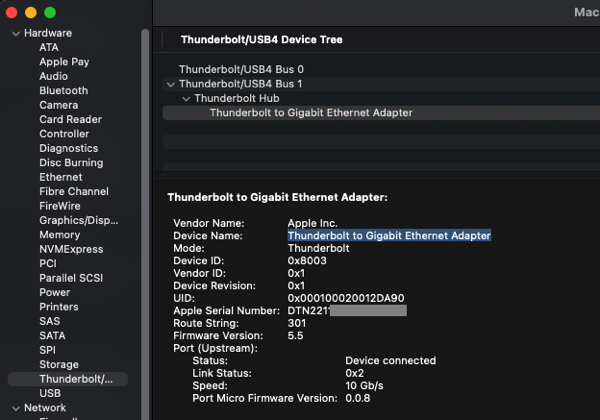Select NVMExpress in the Hardware list

coord(71,249)
